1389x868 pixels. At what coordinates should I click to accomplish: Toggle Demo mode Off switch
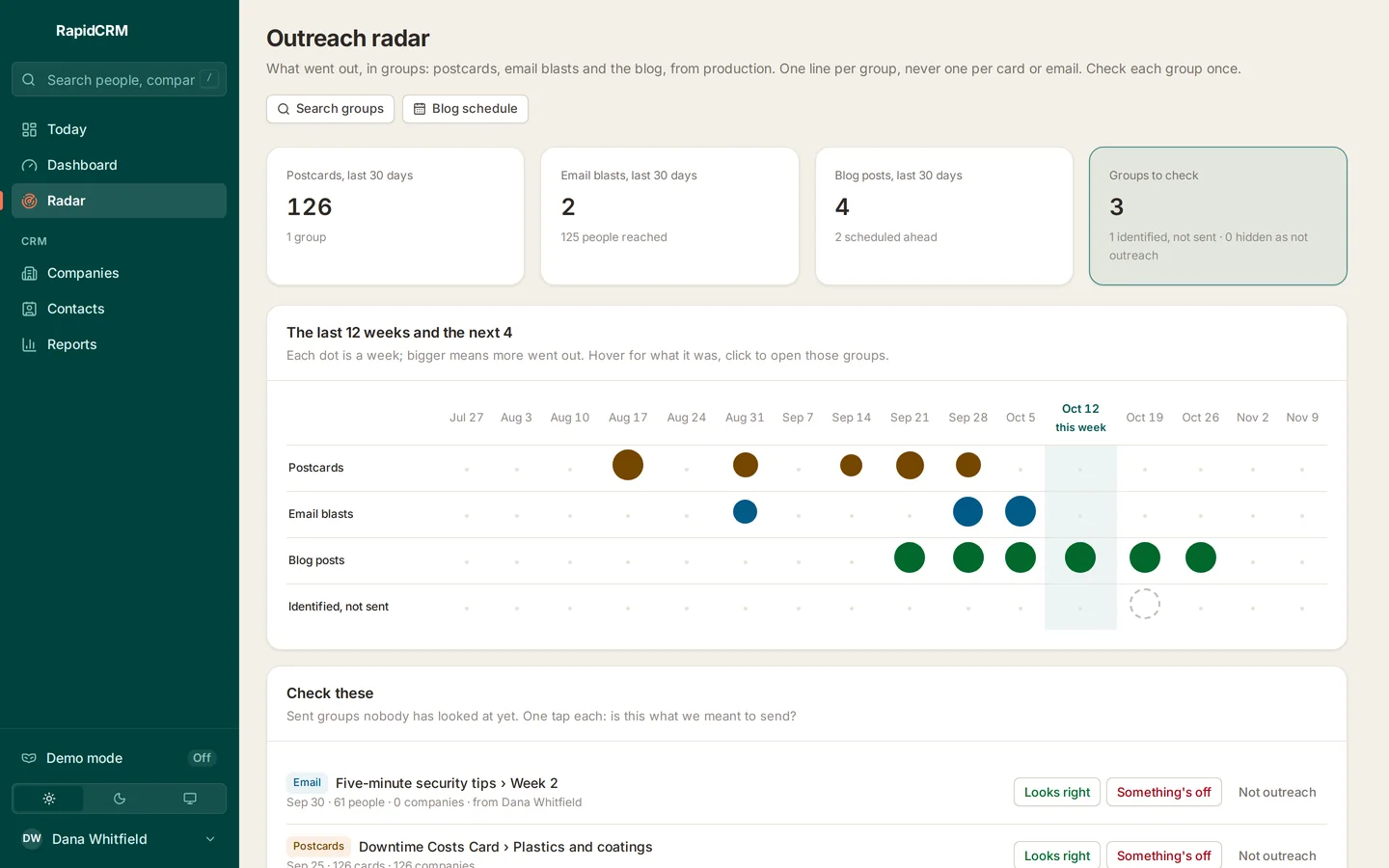pyautogui.click(x=202, y=758)
